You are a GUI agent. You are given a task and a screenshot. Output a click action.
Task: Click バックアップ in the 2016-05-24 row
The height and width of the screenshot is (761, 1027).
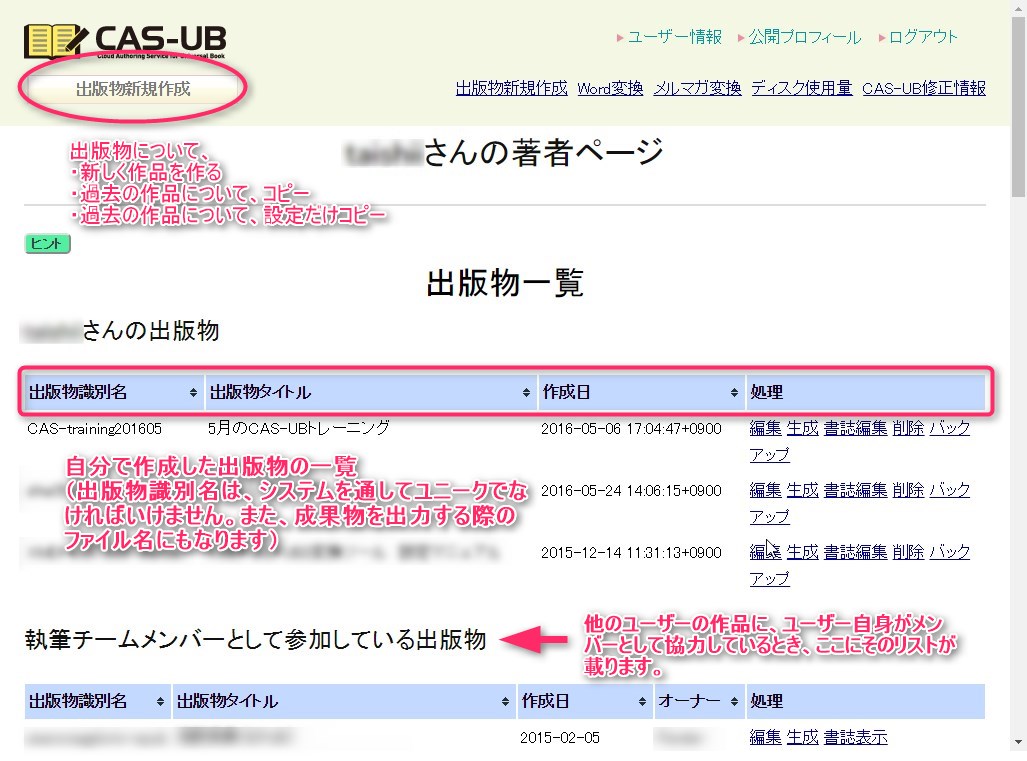click(x=949, y=490)
